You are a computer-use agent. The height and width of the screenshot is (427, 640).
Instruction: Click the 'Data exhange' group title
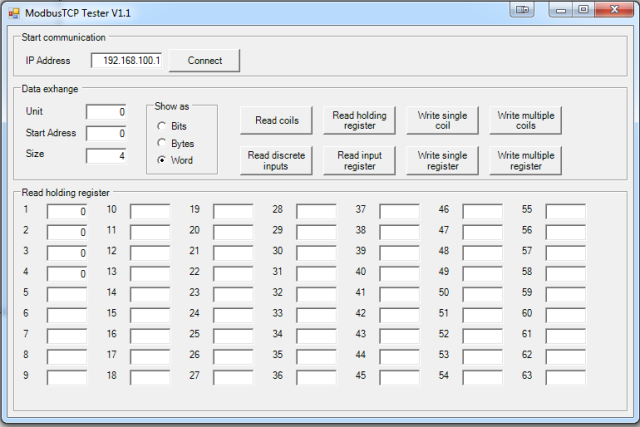[49, 89]
